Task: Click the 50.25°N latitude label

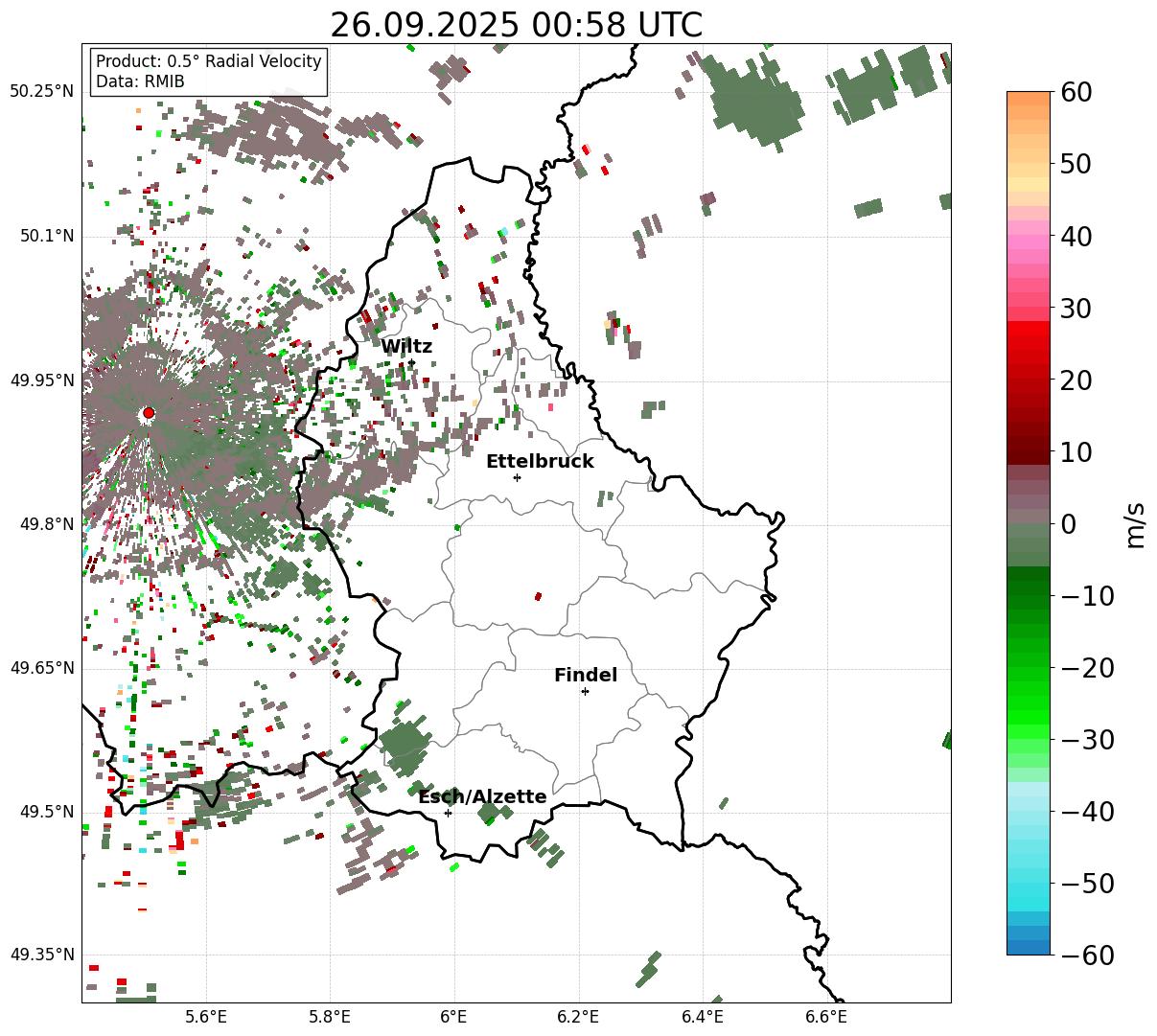Action: coord(41,92)
